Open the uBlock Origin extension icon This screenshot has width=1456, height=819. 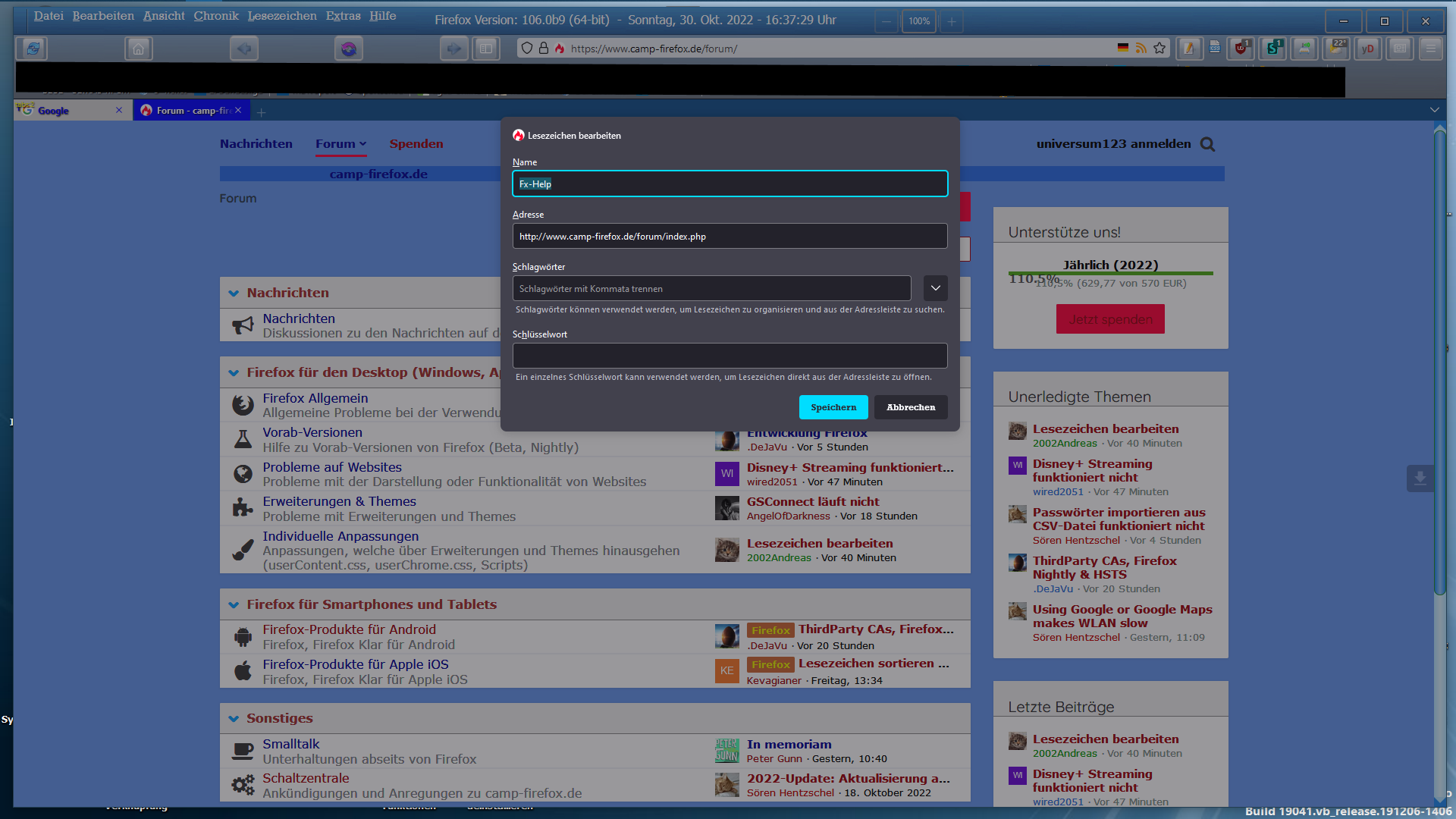[1241, 49]
